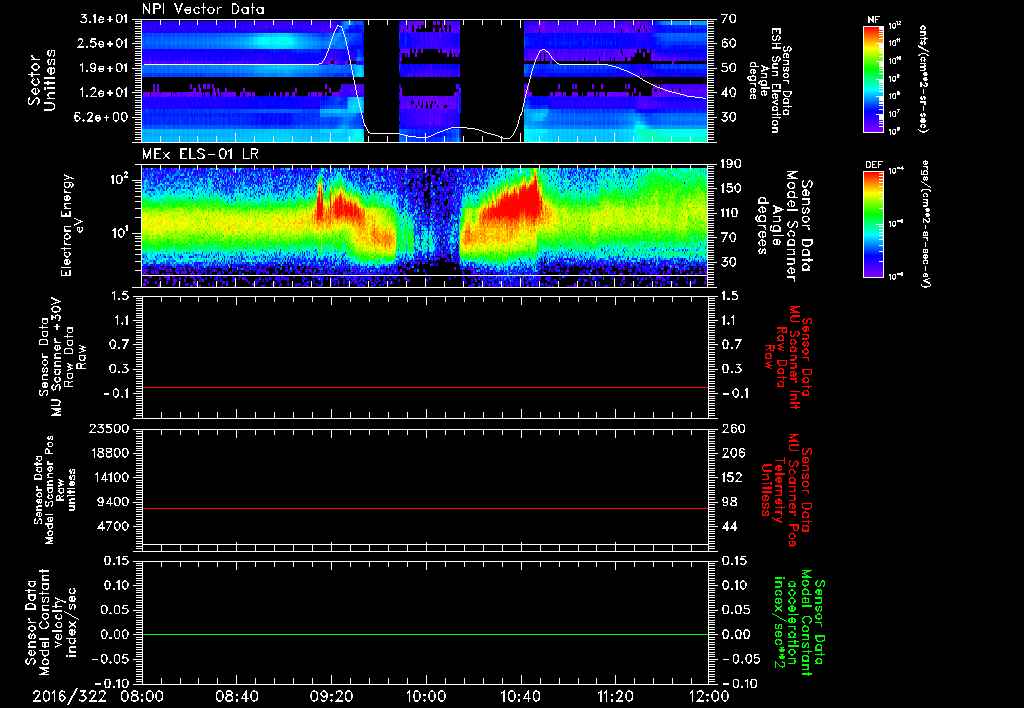Click the "2016/322" date label
1024x708 pixels.
pyautogui.click(x=69, y=696)
